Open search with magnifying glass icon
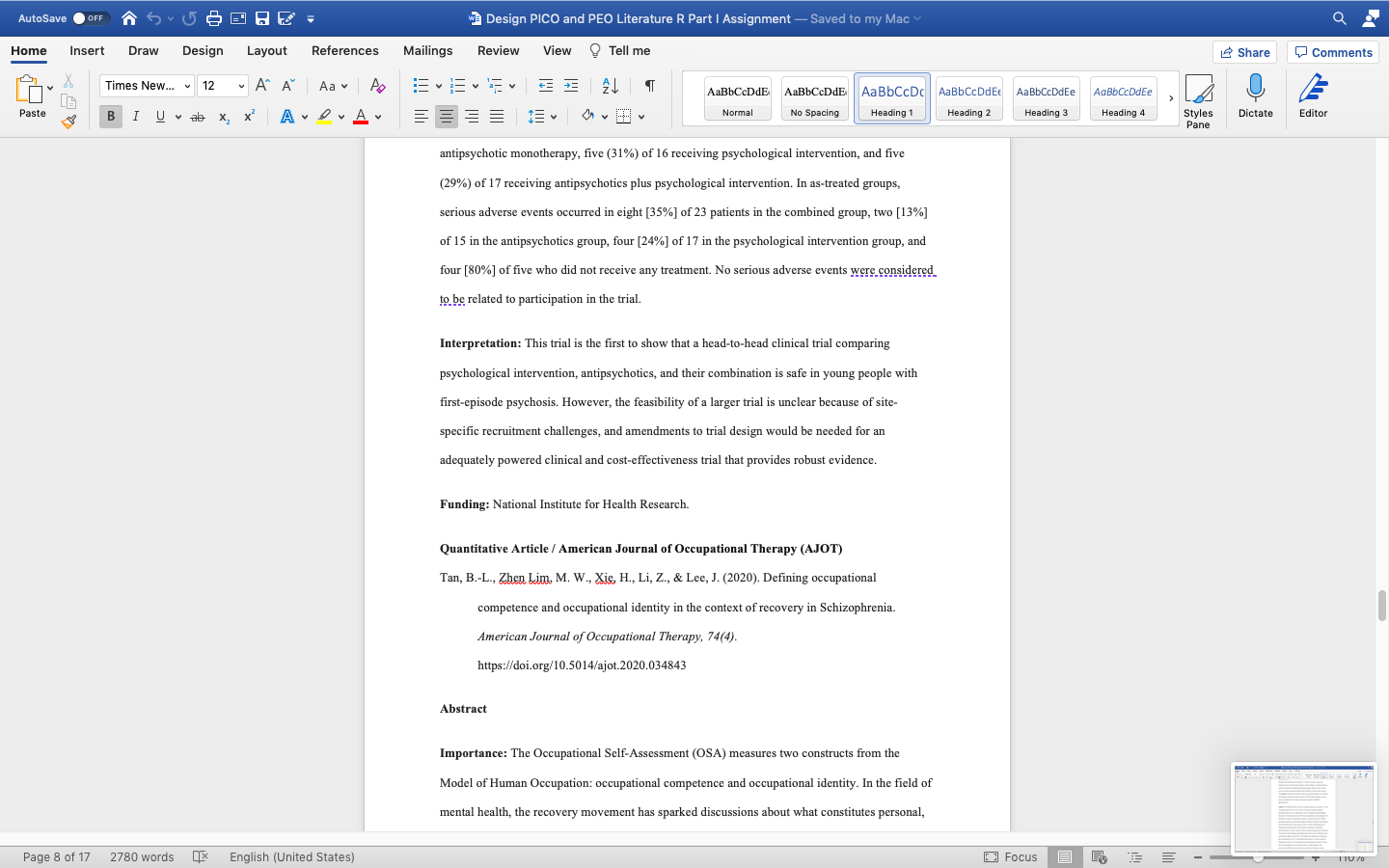Viewport: 1389px width, 868px height. (x=1340, y=18)
